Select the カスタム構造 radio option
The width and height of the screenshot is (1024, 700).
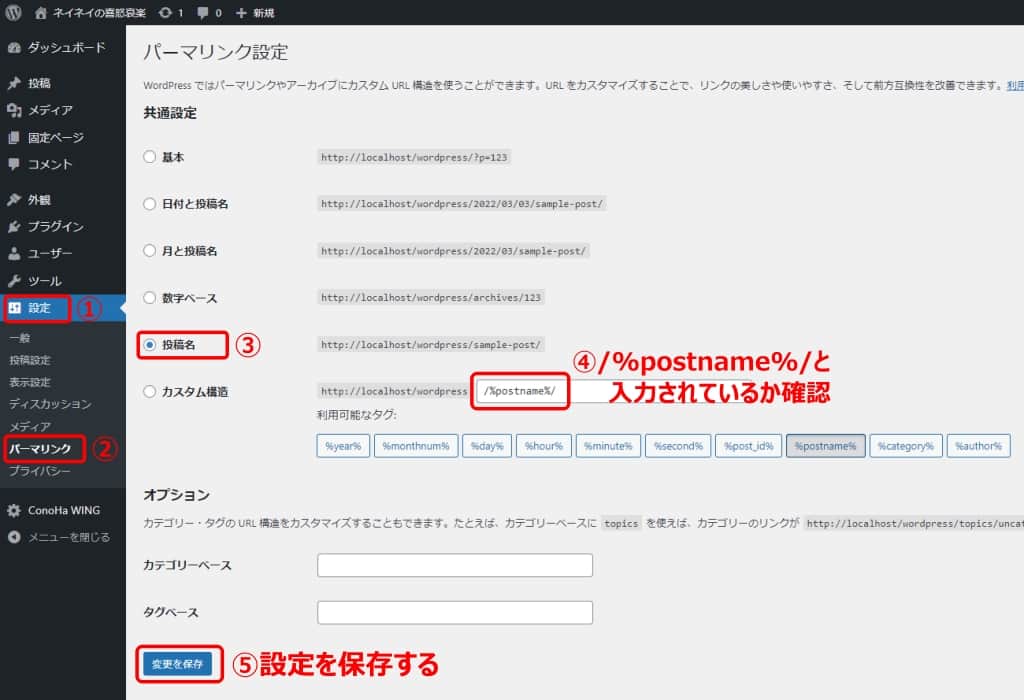tap(150, 392)
